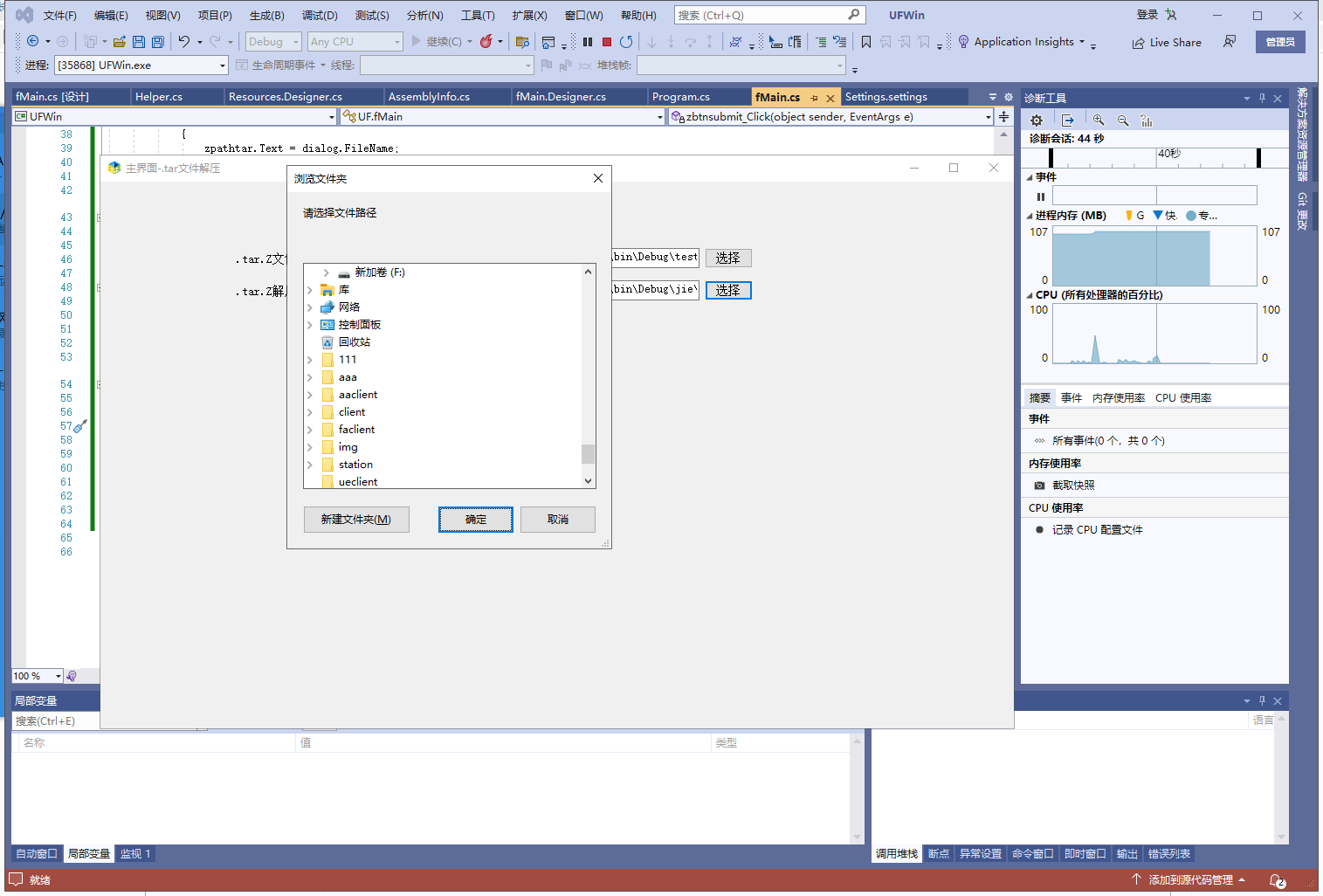Click the folder tree vertical scrollbar thumb
Viewport: 1323px width, 896px height.
point(589,454)
